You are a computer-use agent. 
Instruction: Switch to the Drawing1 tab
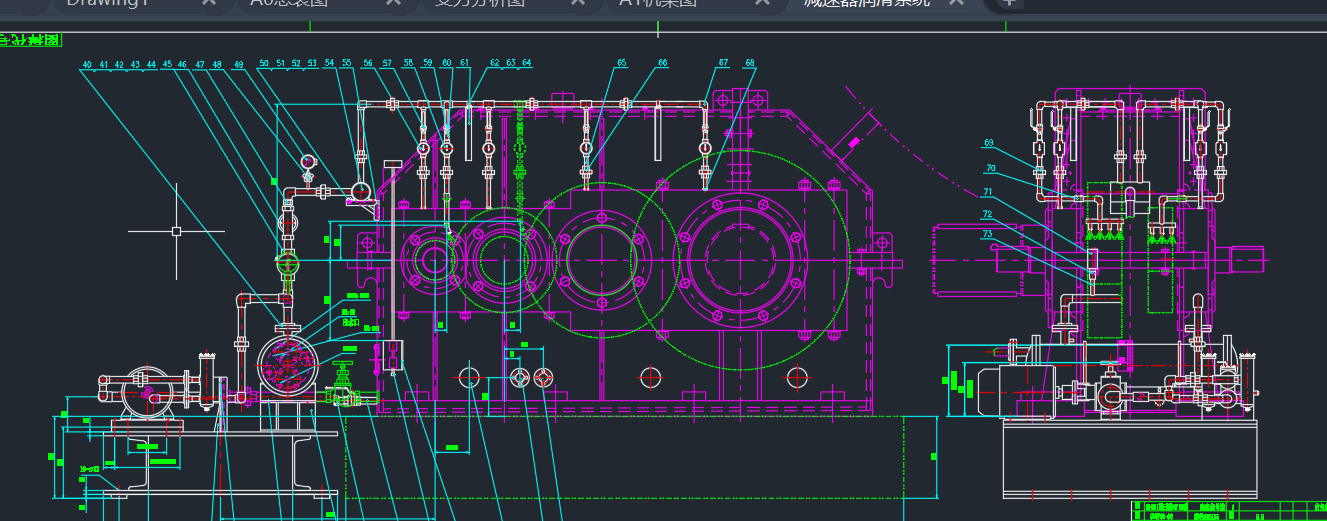click(106, 3)
